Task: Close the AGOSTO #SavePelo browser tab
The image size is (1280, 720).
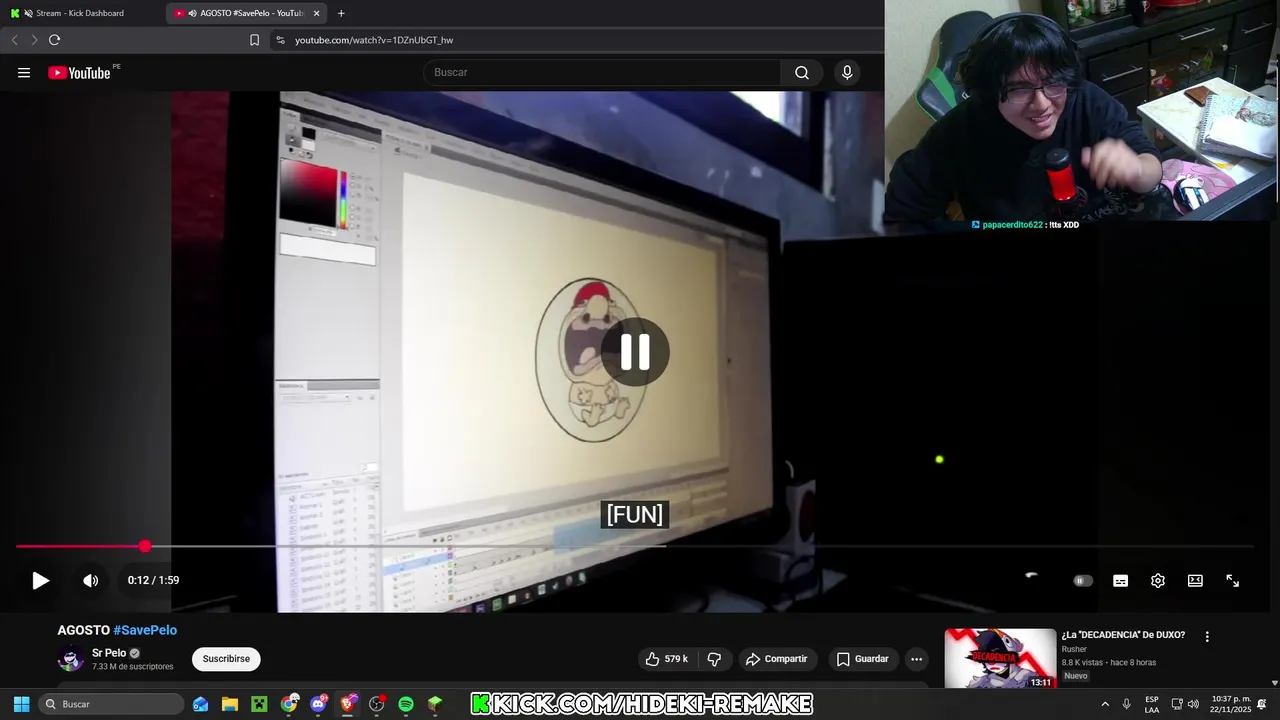Action: [x=317, y=13]
